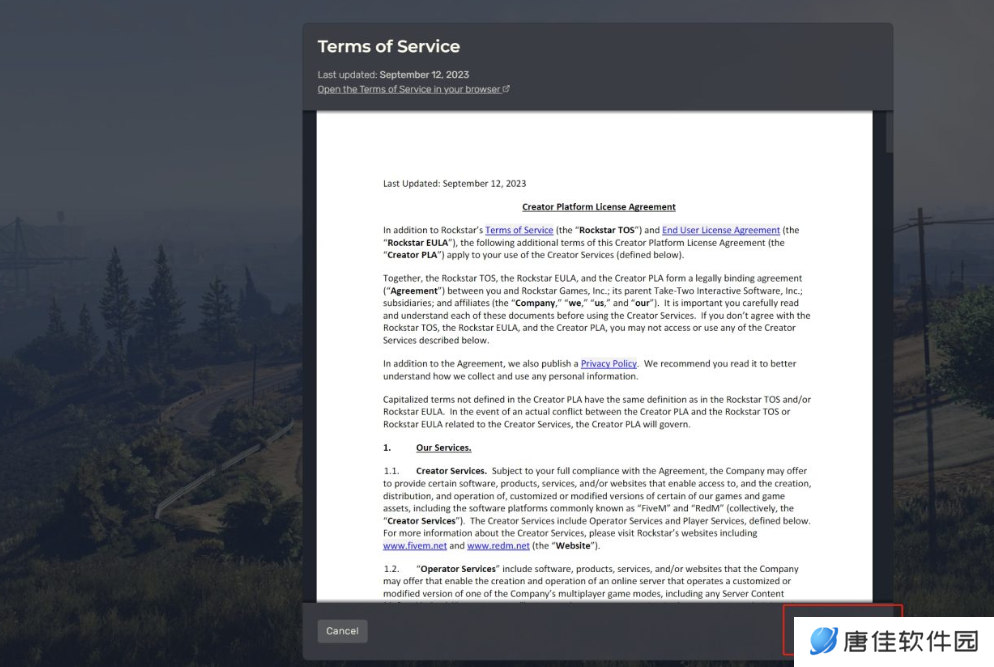Viewport: 994px width, 667px height.
Task: Click the red-outlined area at dialog bottom right
Action: point(842,630)
